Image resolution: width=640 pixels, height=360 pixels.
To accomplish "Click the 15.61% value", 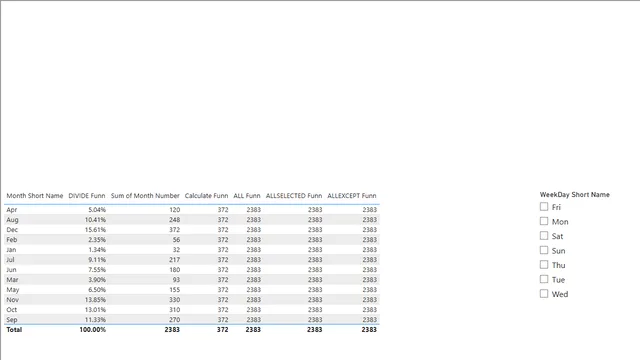I will pyautogui.click(x=95, y=230).
